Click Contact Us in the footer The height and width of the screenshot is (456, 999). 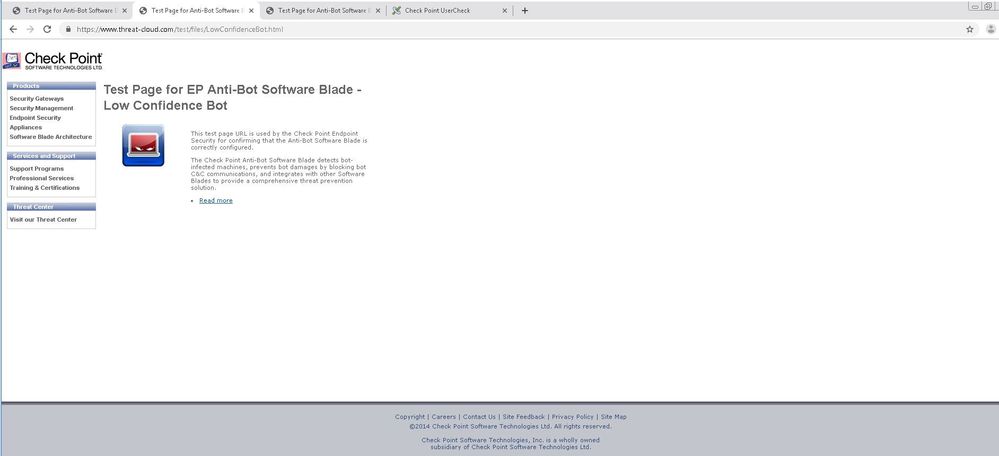[479, 417]
